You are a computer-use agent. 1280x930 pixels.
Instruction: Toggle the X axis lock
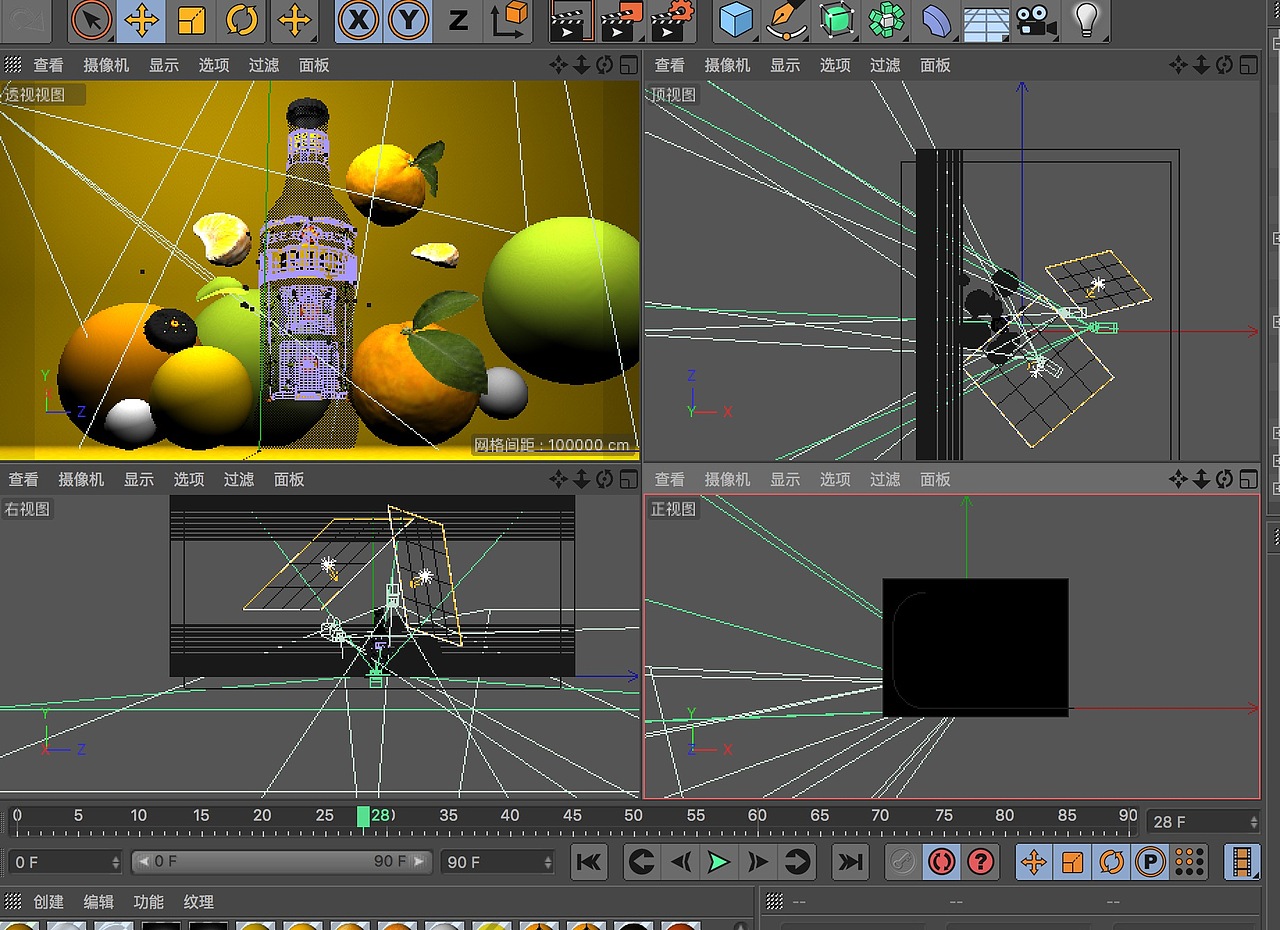pyautogui.click(x=358, y=20)
